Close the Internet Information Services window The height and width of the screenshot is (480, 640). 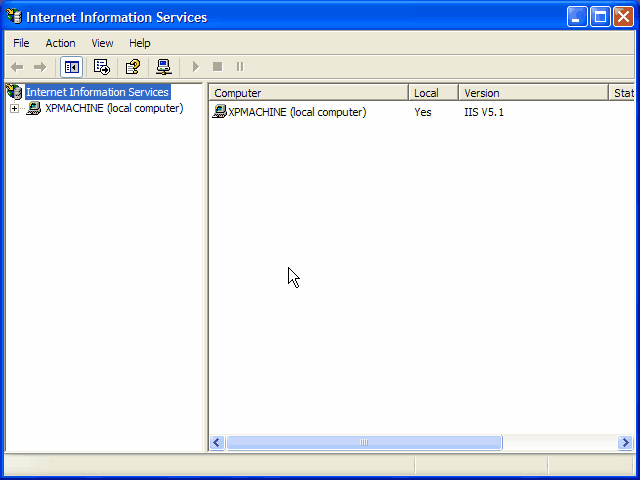(x=623, y=17)
